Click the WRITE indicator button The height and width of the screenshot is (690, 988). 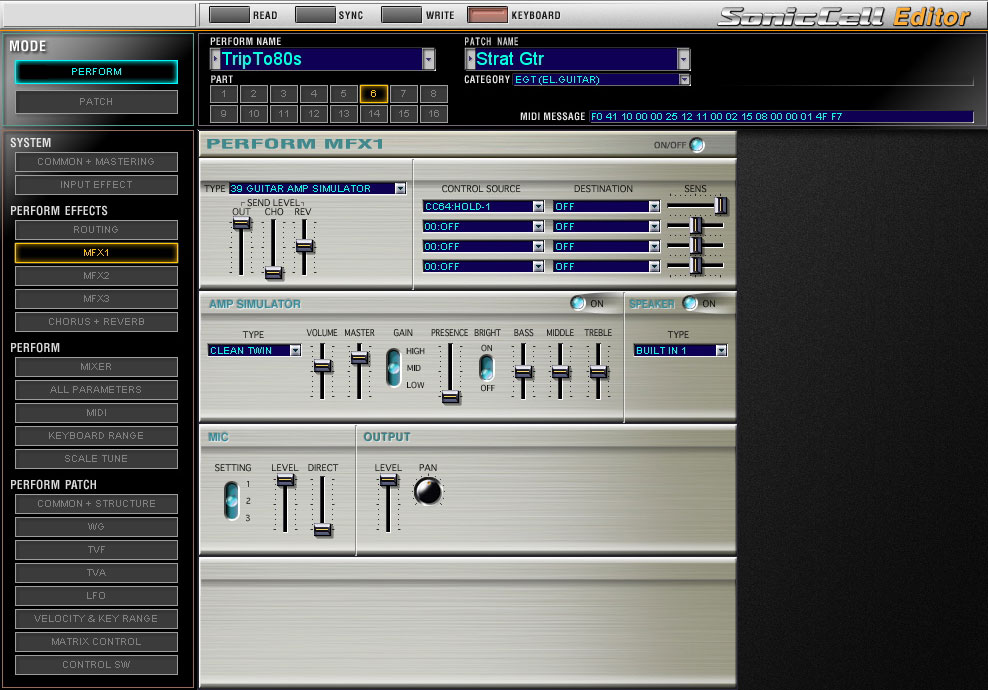pyautogui.click(x=401, y=14)
